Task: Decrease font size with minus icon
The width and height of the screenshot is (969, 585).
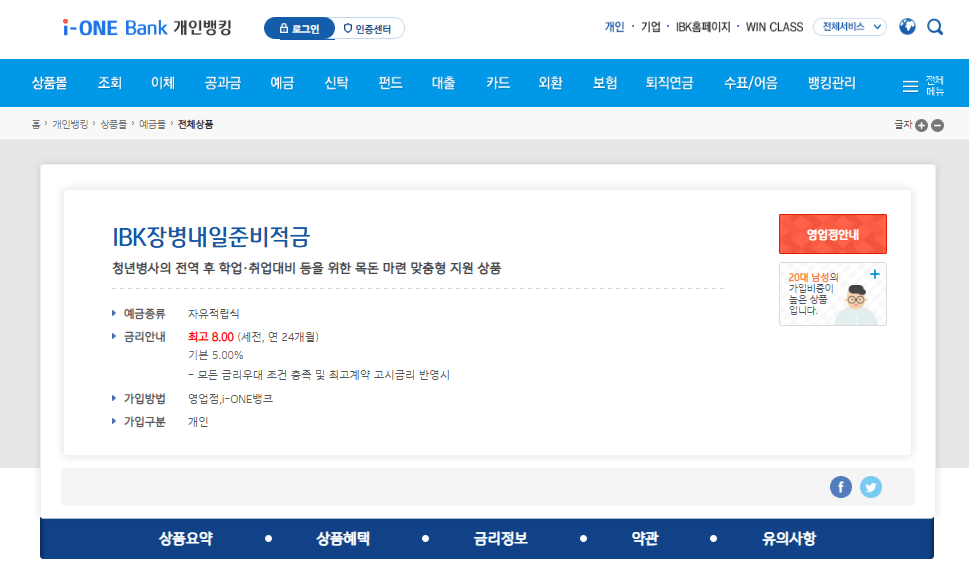Action: pyautogui.click(x=937, y=125)
